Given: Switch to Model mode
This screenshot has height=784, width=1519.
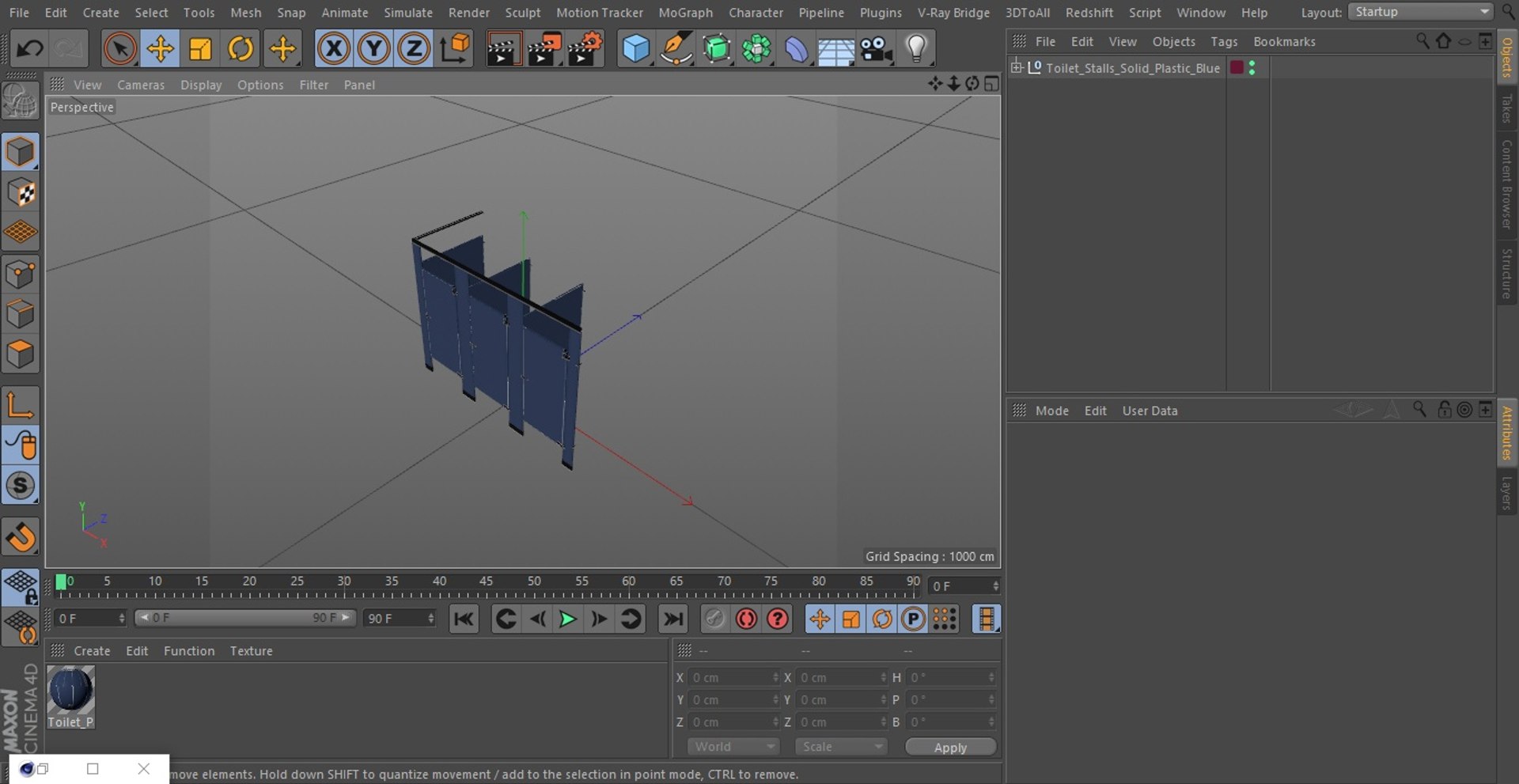Looking at the screenshot, I should tap(20, 152).
